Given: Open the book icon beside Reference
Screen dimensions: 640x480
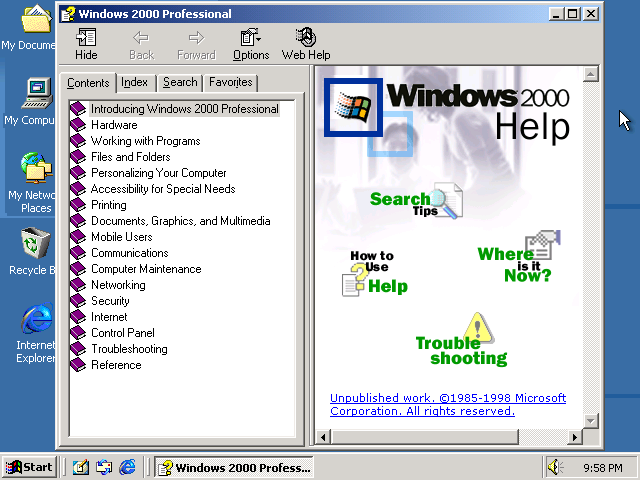Looking at the screenshot, I should [78, 365].
